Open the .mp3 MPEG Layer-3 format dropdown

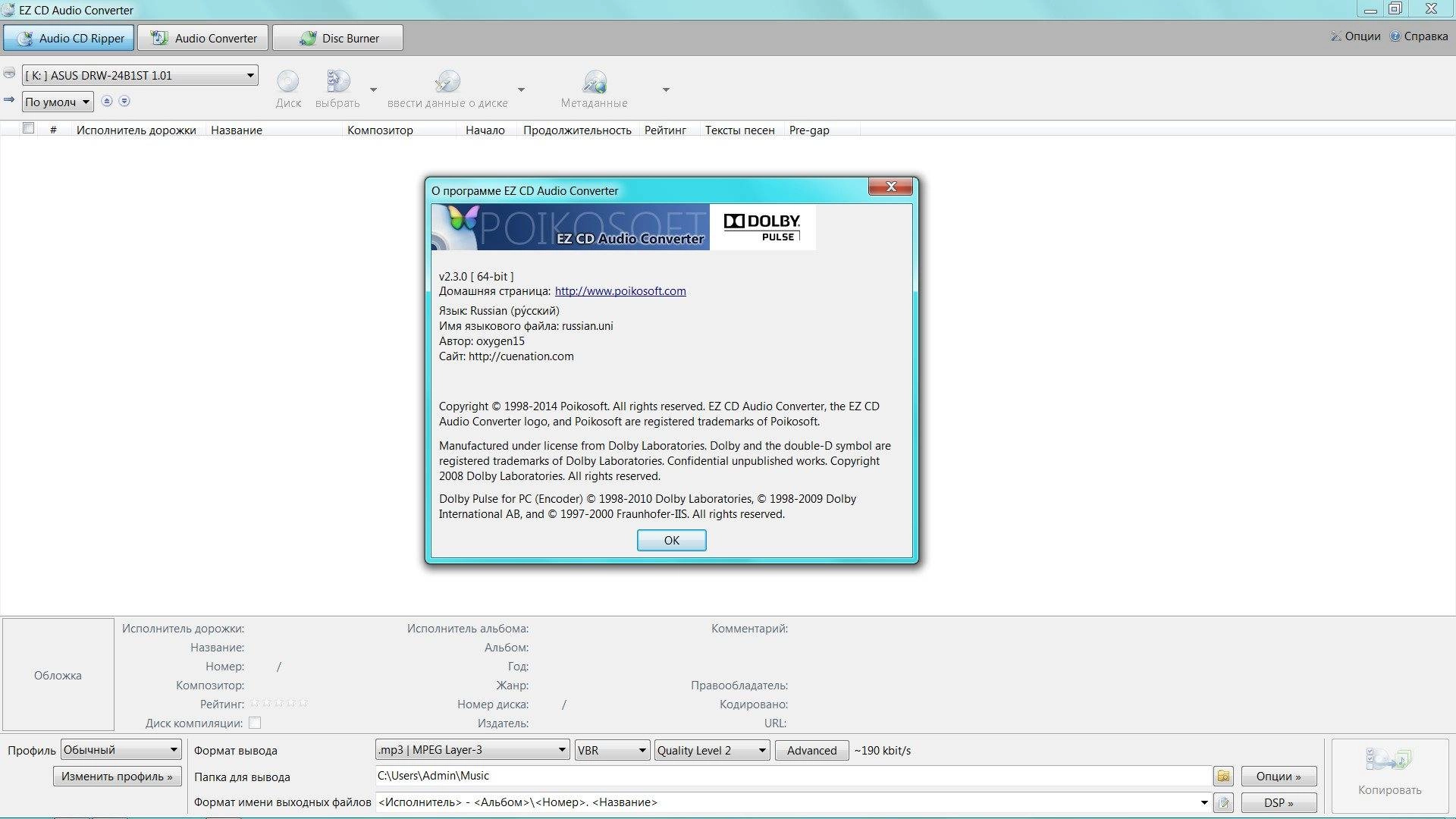(x=472, y=750)
